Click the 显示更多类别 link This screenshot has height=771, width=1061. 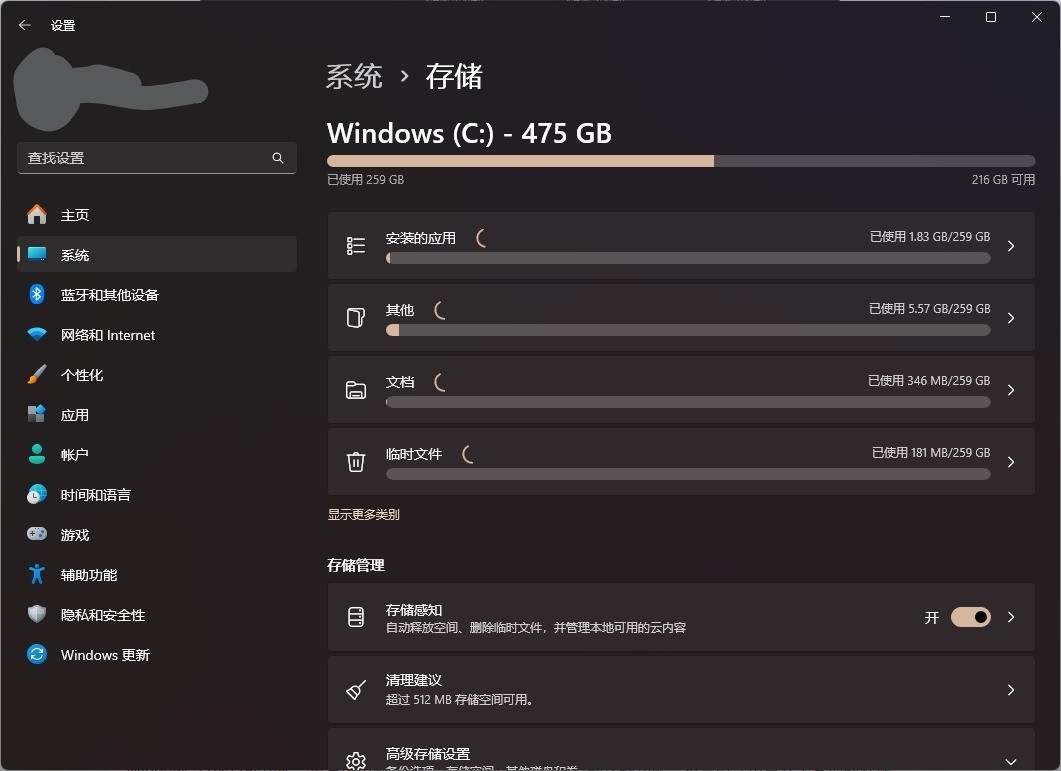click(363, 515)
